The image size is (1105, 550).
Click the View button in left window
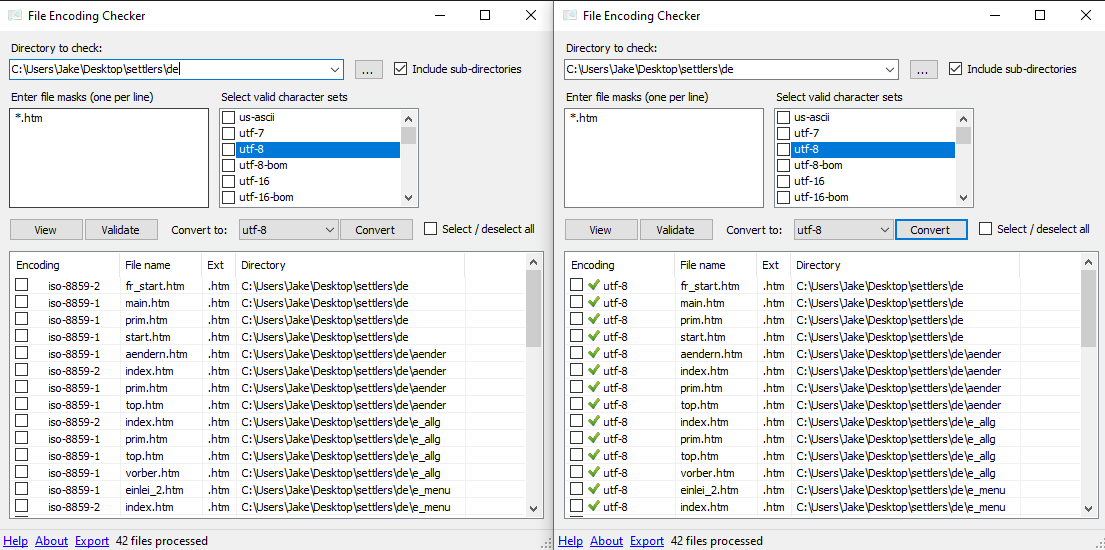[47, 230]
